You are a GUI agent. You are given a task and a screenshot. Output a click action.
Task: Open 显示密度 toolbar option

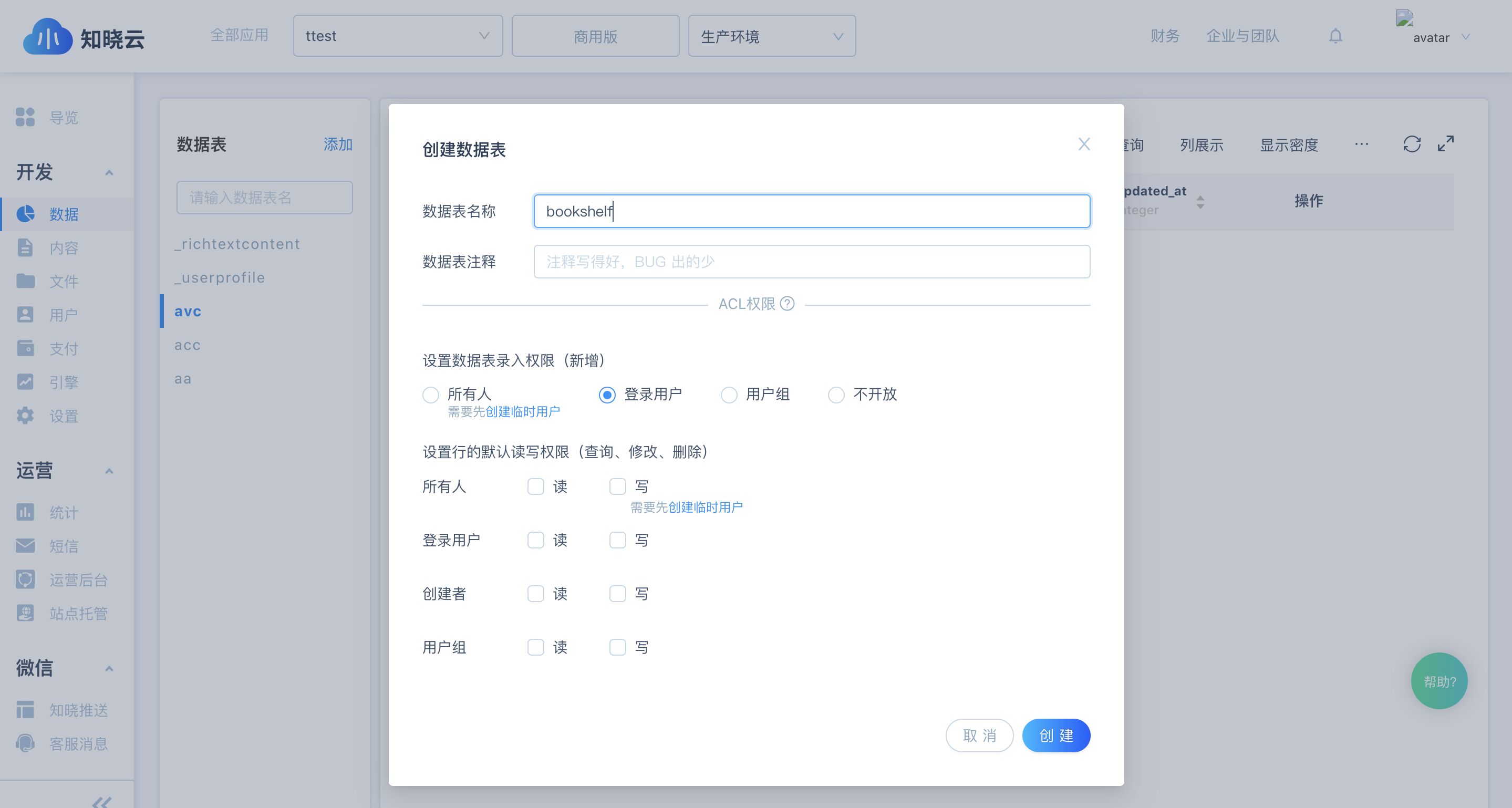pyautogui.click(x=1289, y=145)
